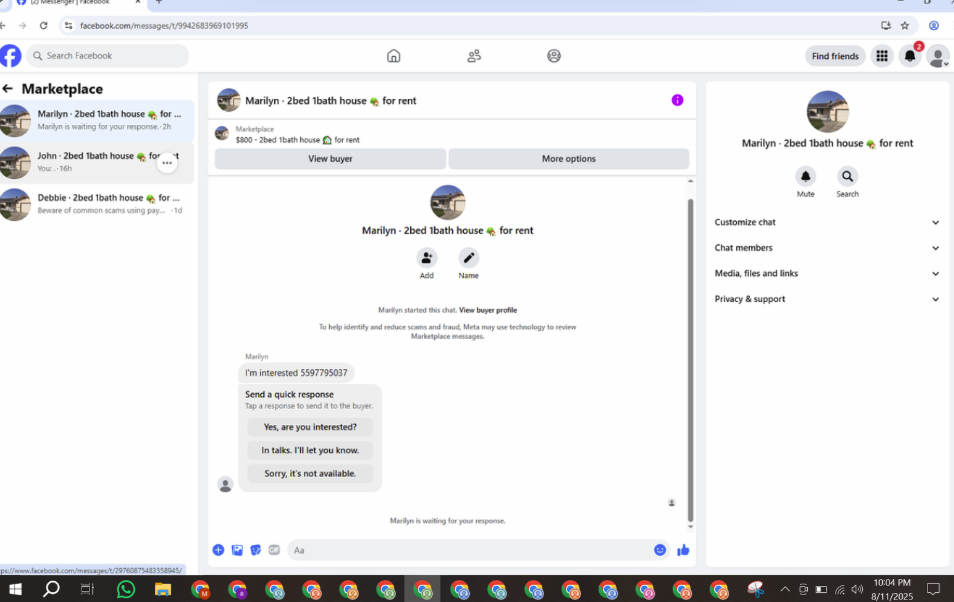Choose a sticker icon in composer
Viewport: 954px width, 602px height.
256,550
